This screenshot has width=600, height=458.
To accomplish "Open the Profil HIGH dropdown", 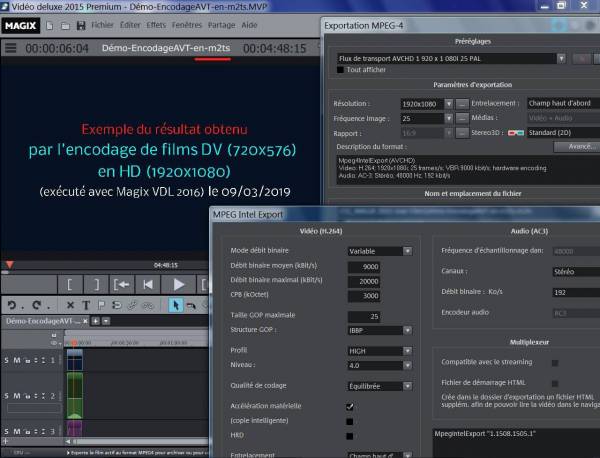I will click(408, 351).
